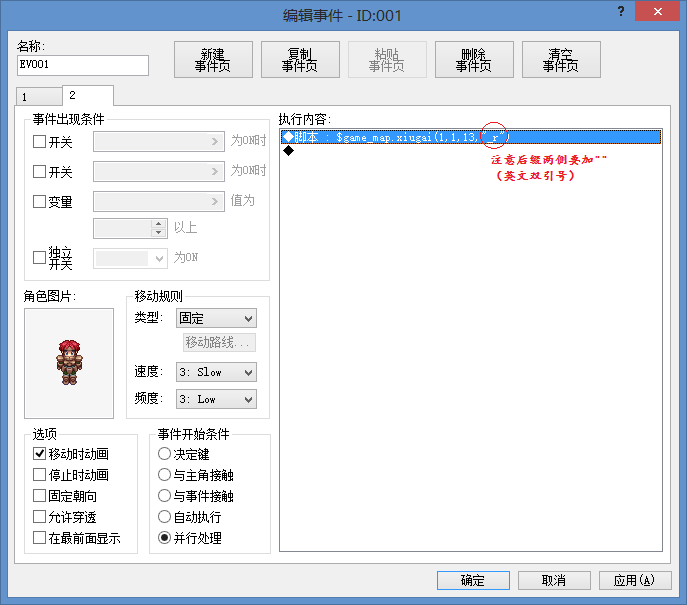Uncheck the 移动时动画 option
The image size is (687, 605).
click(x=39, y=453)
